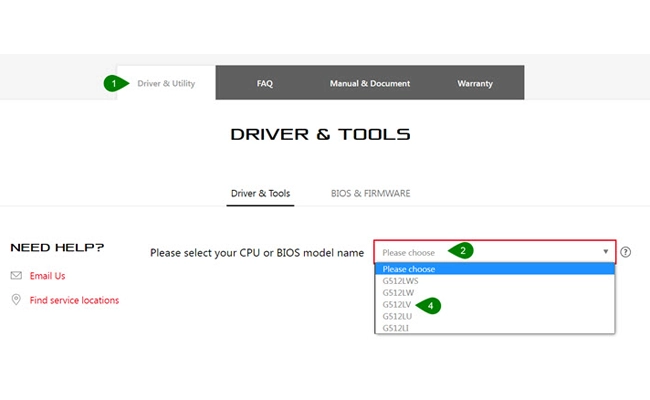Screen dimensions: 650x400
Task: Click the model dropdown arrow
Action: pyautogui.click(x=605, y=252)
